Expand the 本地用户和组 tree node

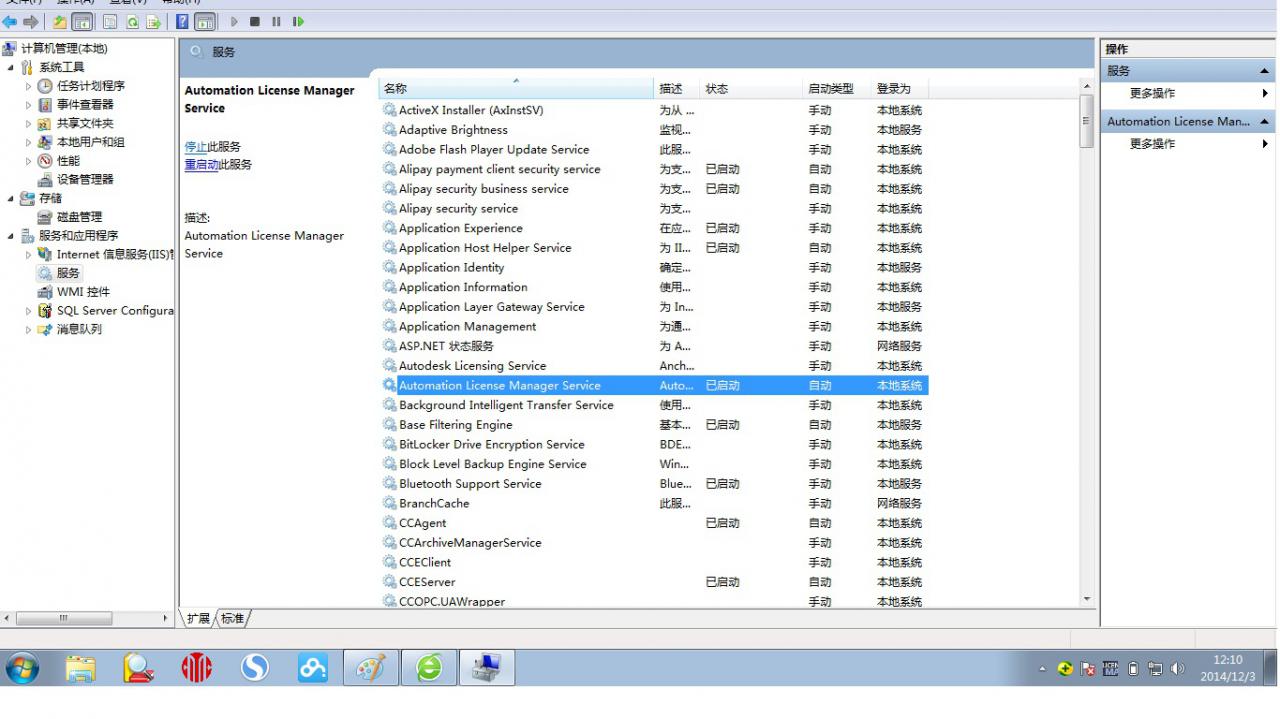(29, 142)
